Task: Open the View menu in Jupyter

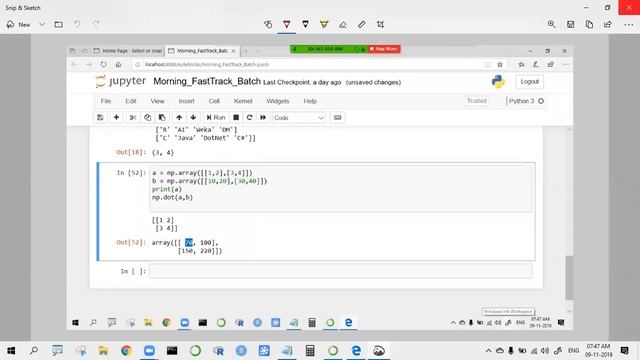Action: (157, 101)
